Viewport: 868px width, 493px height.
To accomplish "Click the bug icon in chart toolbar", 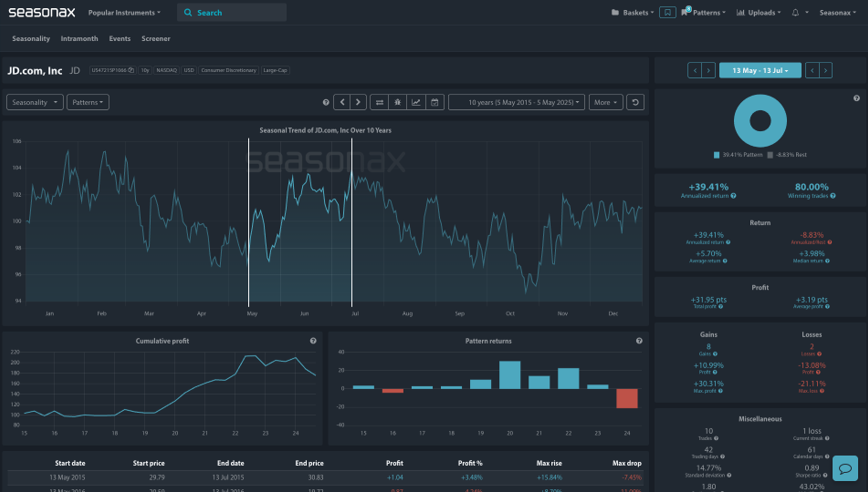I will pos(397,102).
